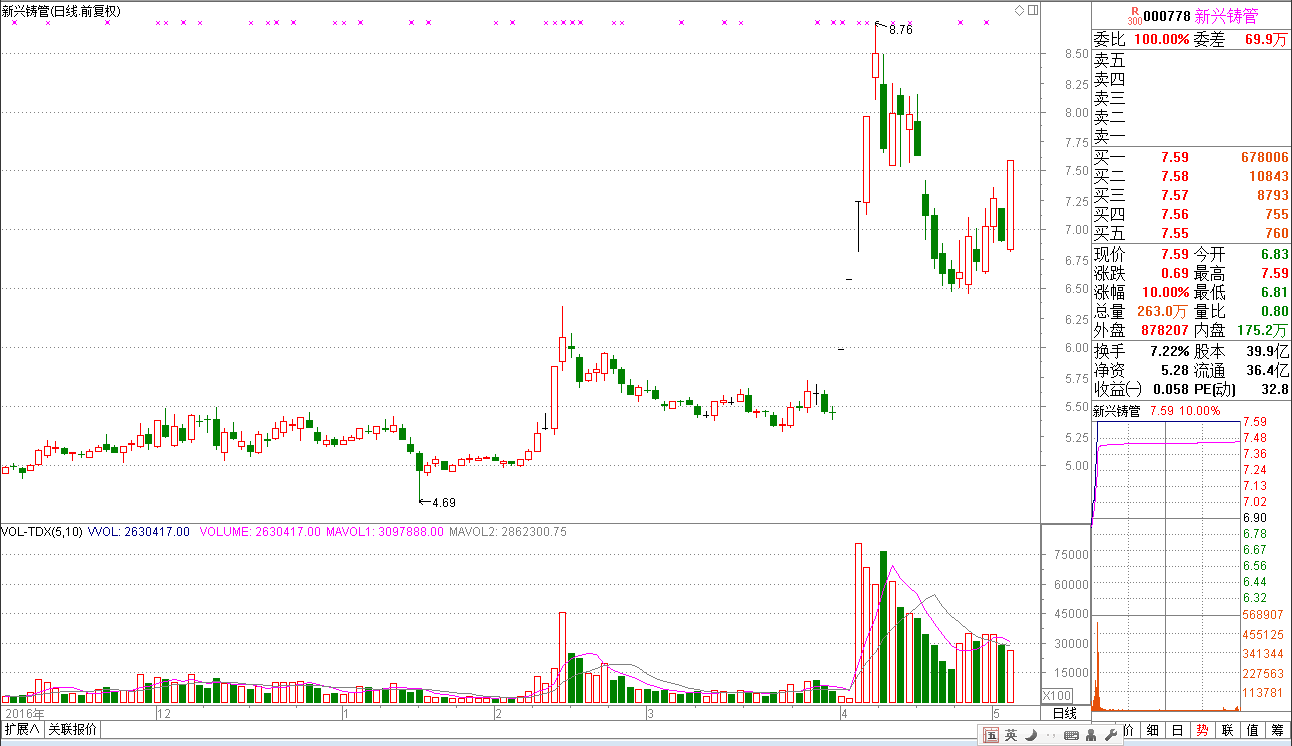Screen dimensions: 1292x746
Task: Click 流通 36.4亿 value
Action: click(x=1267, y=370)
